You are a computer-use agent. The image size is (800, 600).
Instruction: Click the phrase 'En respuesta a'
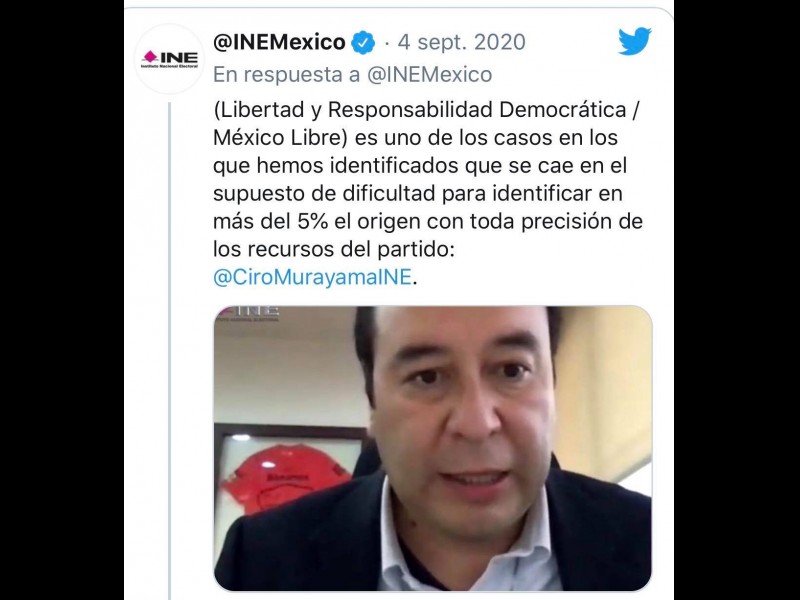(x=286, y=74)
